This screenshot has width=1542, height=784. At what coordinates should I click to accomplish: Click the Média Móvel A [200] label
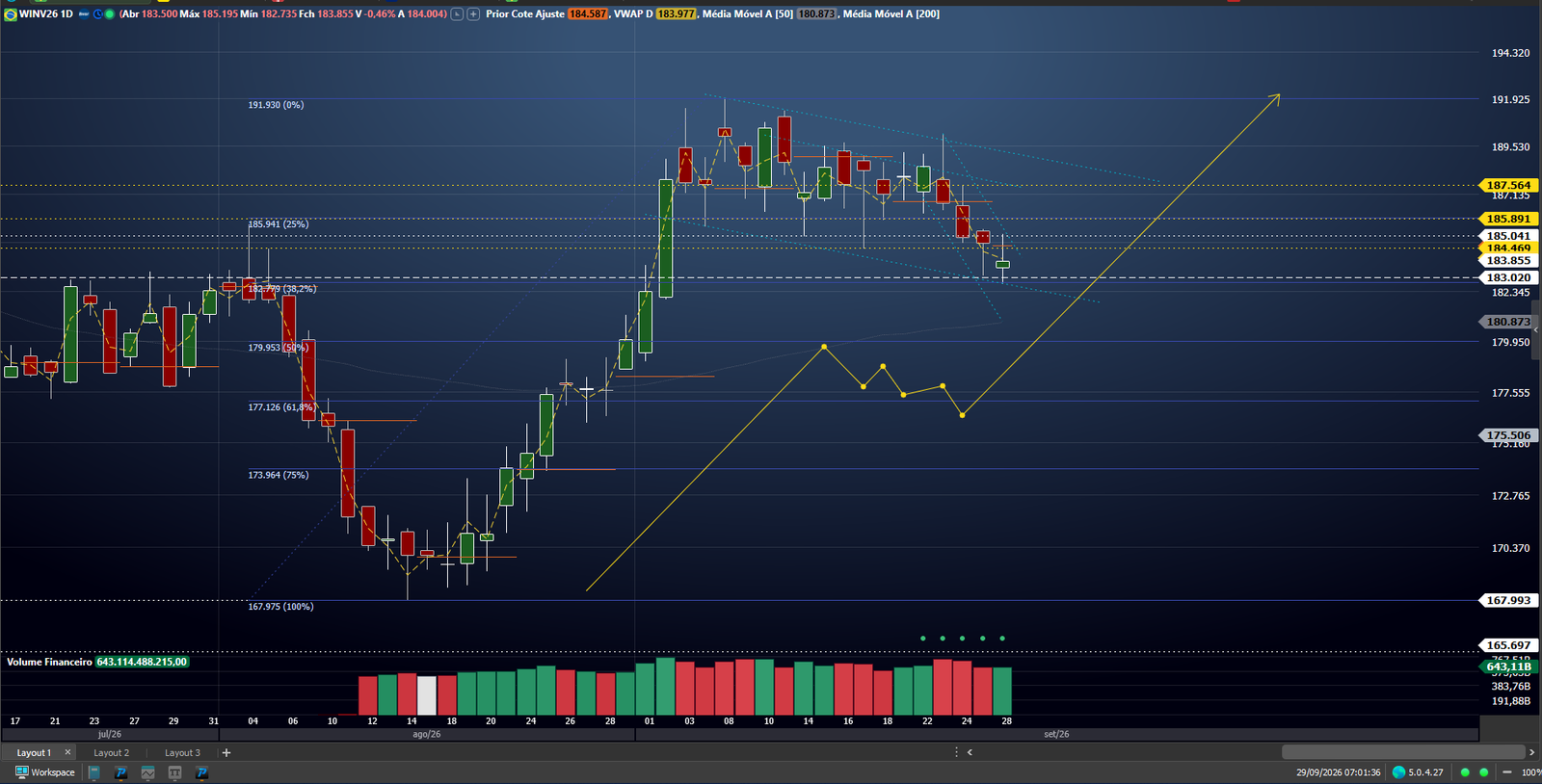click(x=891, y=14)
